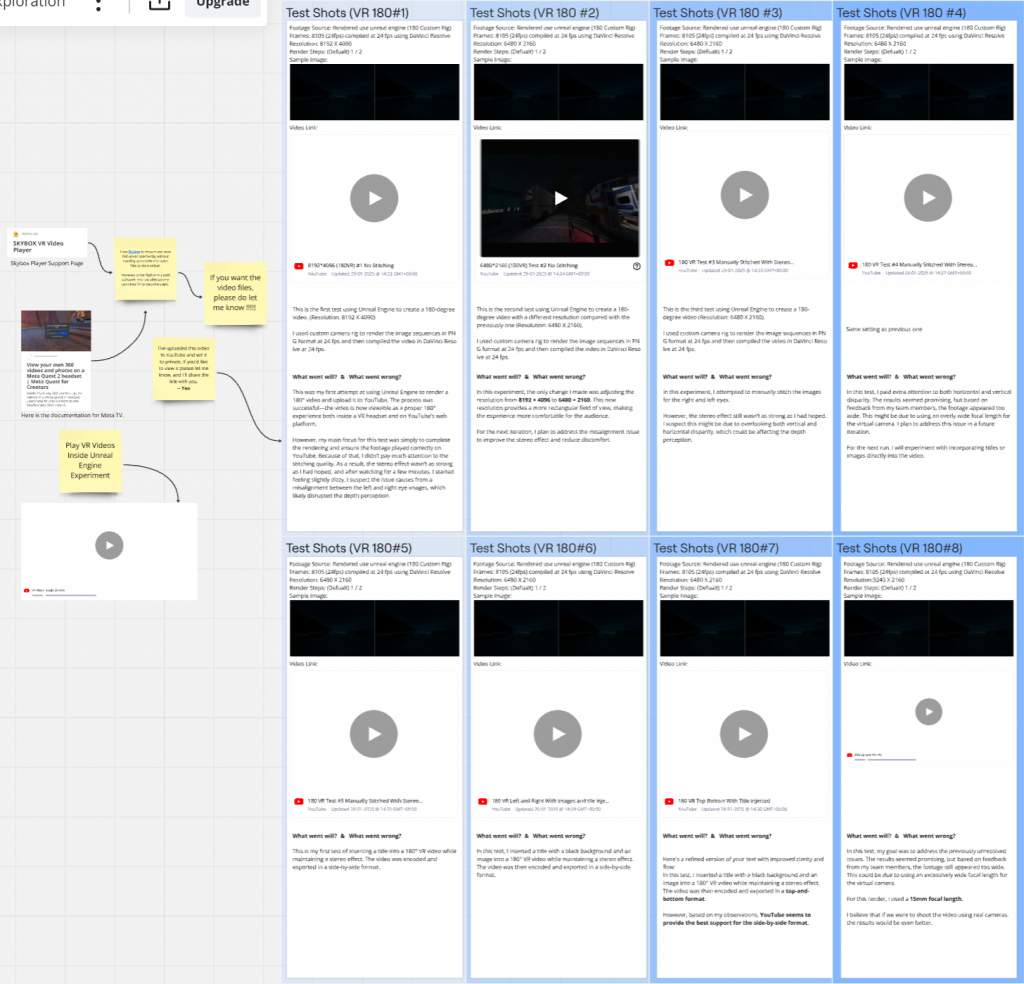Click YouTube icon beside '180 VR Top Bottom With Title'
Viewport: 1024px width, 984px height.
669,801
